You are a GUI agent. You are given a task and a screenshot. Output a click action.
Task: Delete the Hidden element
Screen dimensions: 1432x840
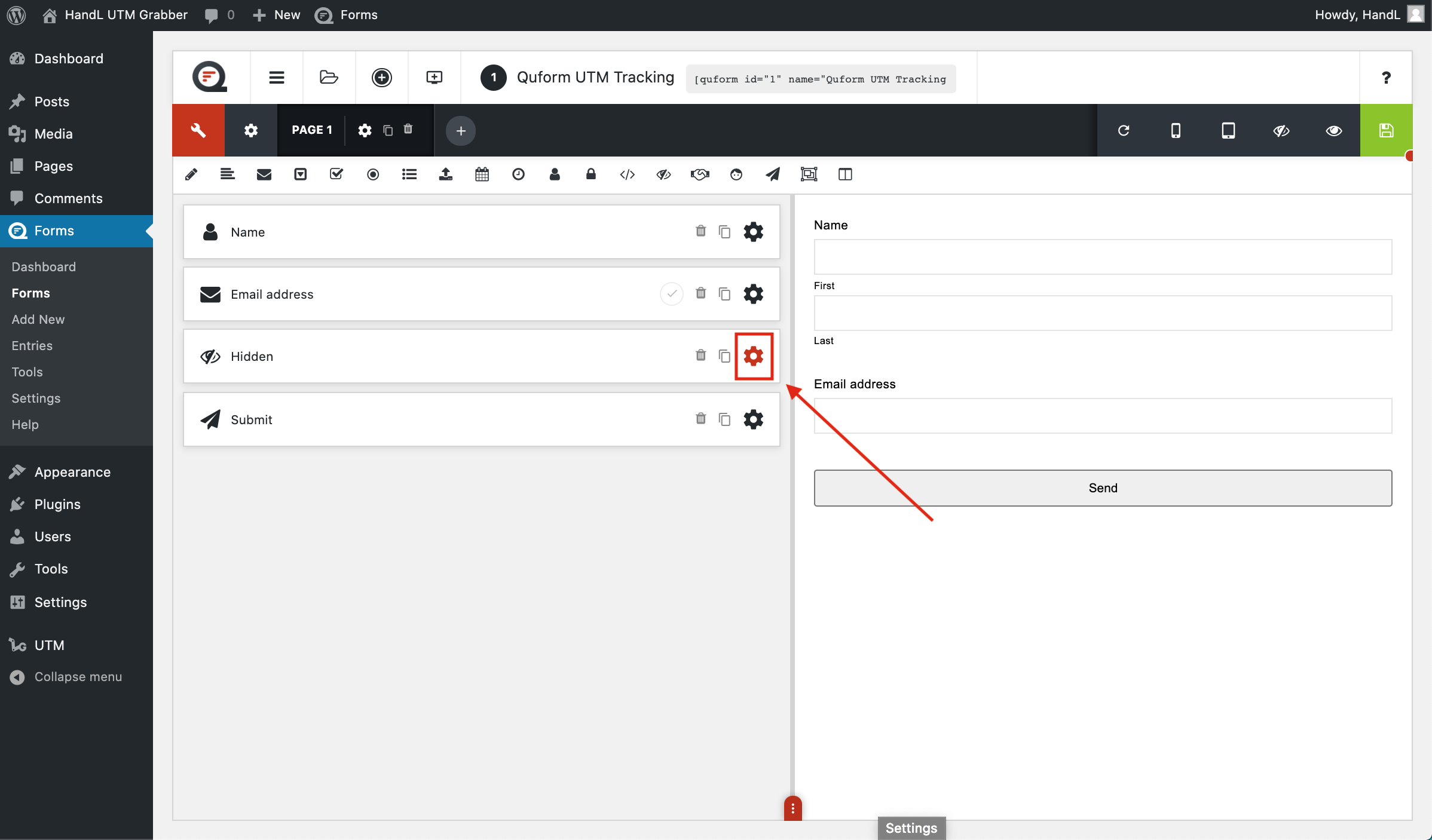701,355
